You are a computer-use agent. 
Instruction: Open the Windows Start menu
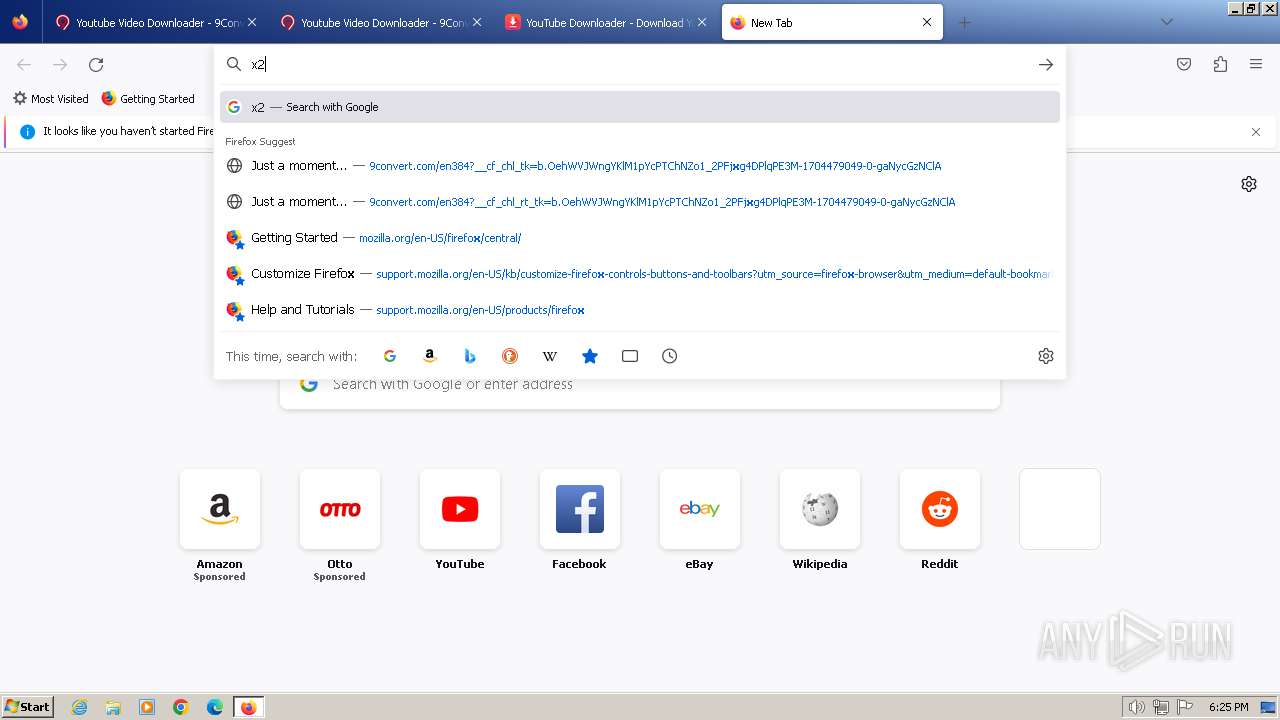coord(28,707)
